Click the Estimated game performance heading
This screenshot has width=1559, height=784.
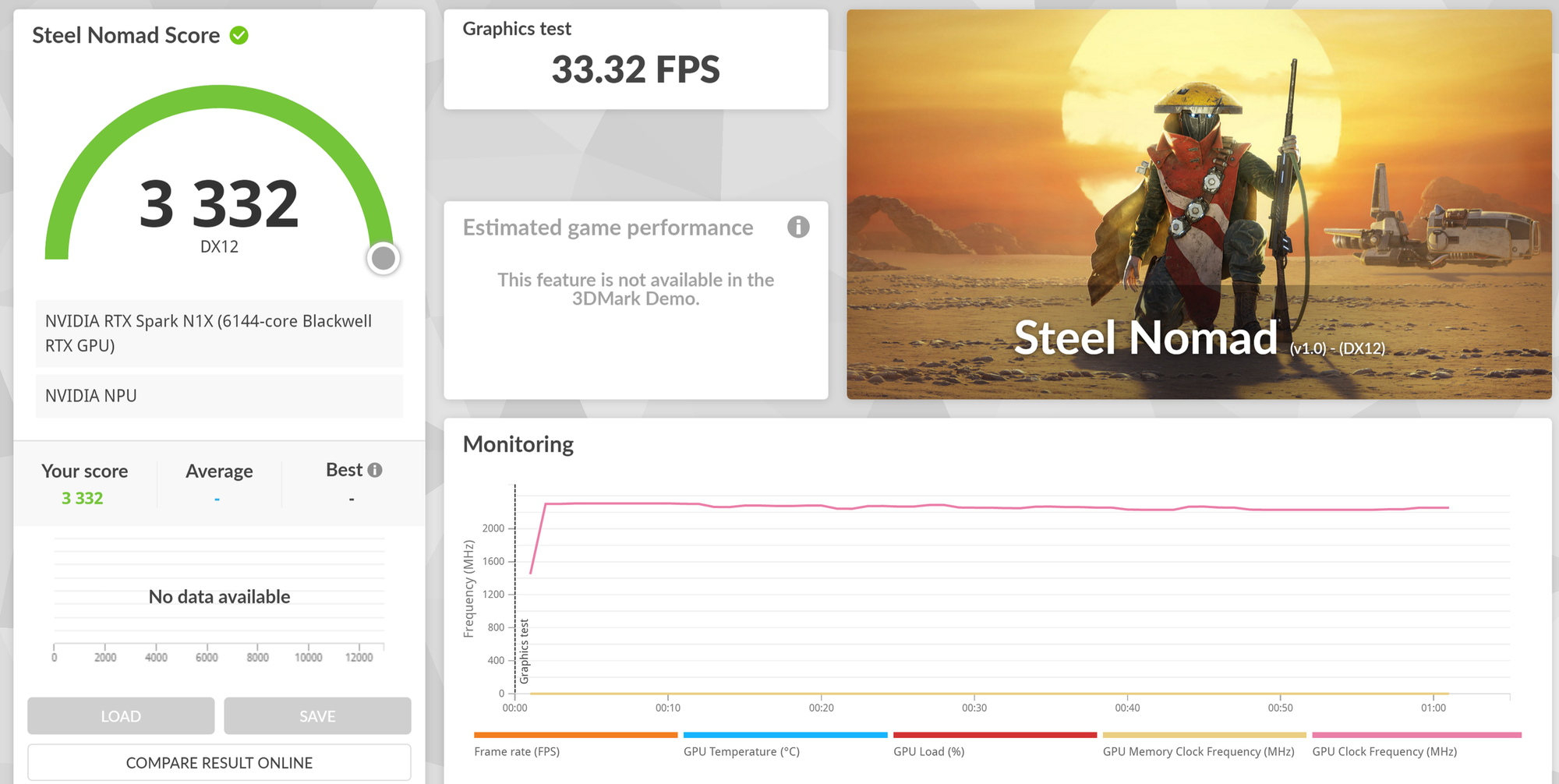[608, 228]
